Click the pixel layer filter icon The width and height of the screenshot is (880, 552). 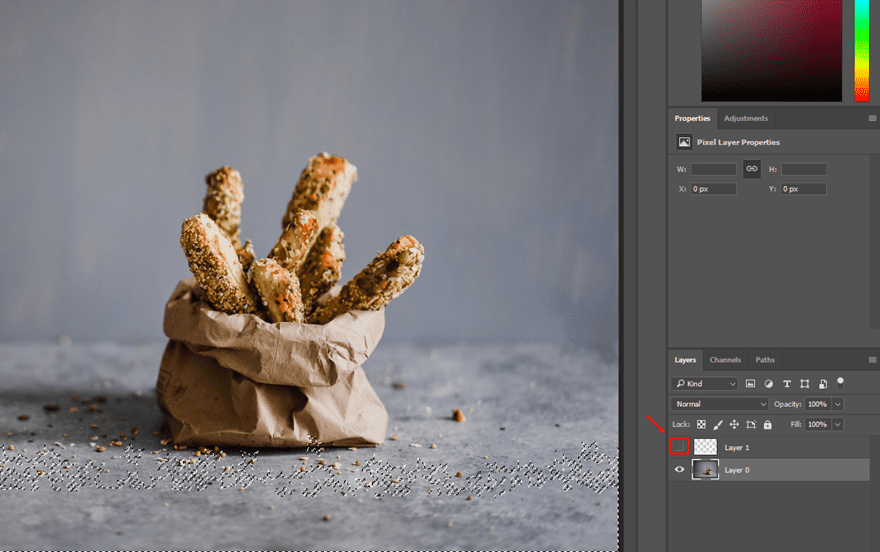[x=750, y=384]
